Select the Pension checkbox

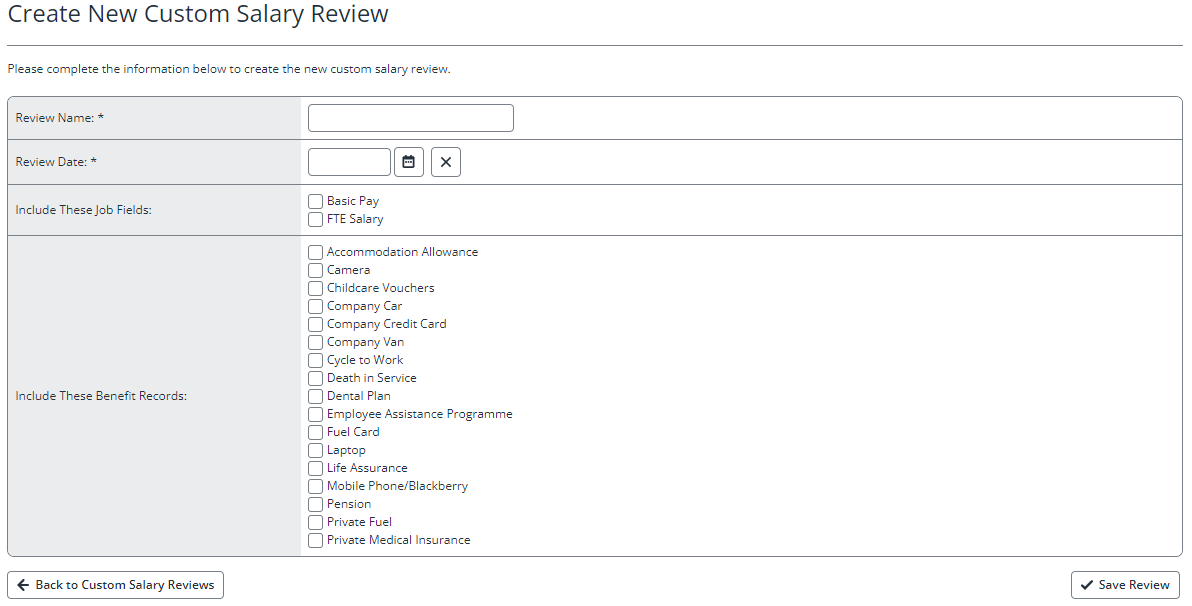coord(315,504)
